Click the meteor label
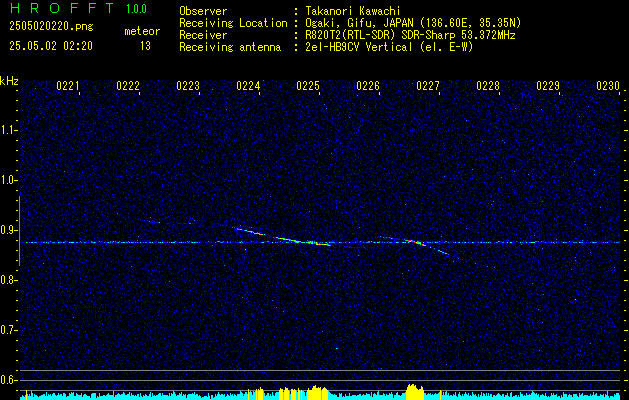This screenshot has height=400, width=629. [x=142, y=31]
